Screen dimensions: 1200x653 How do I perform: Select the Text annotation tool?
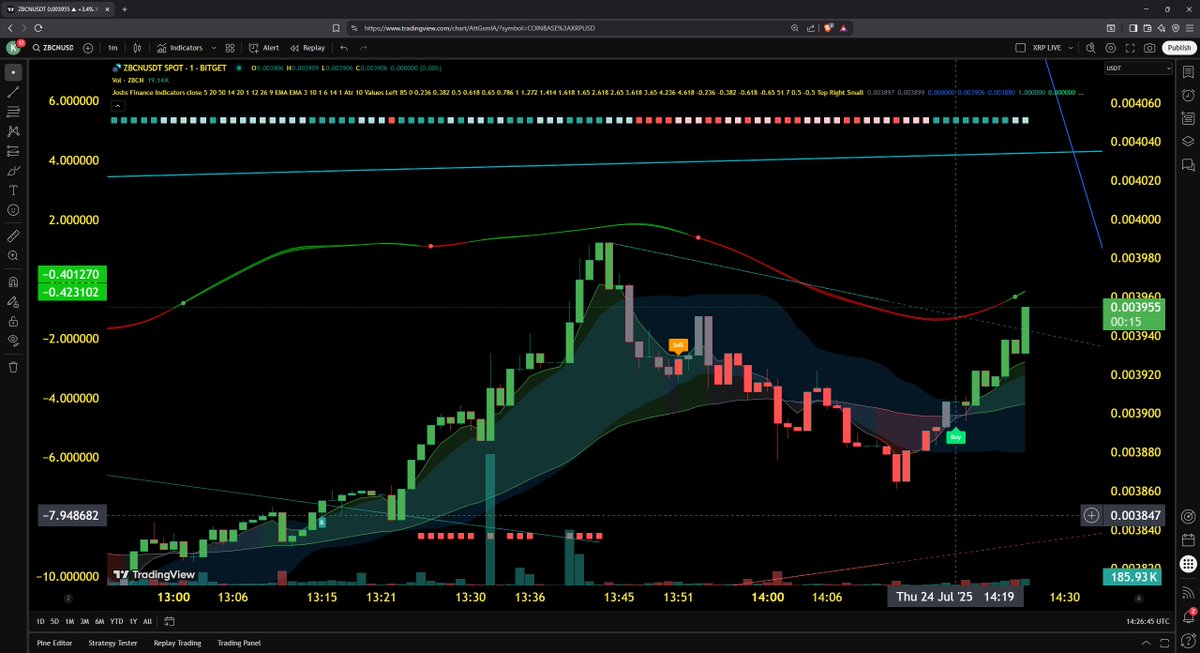13,190
